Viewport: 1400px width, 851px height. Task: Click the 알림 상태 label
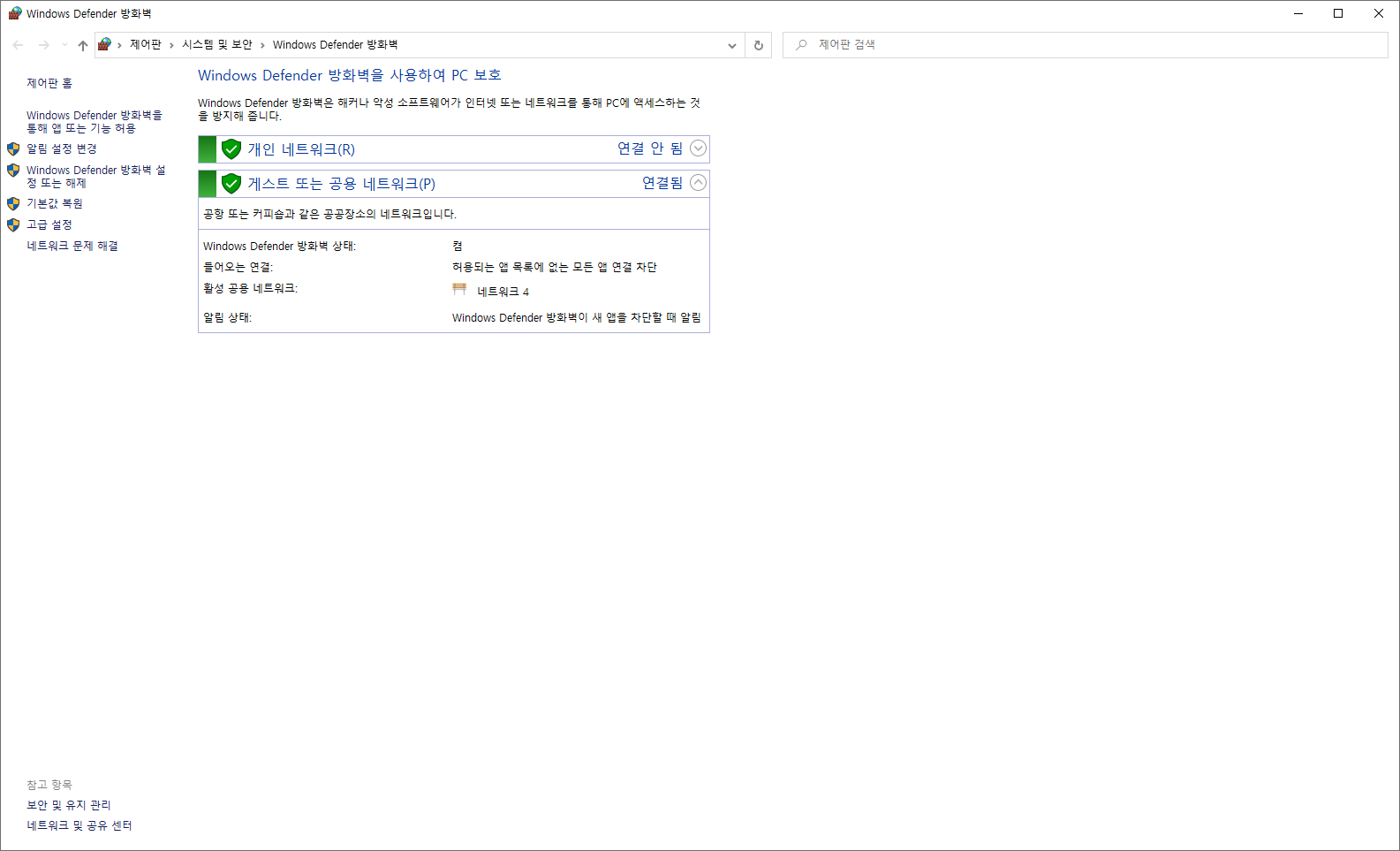(x=228, y=317)
